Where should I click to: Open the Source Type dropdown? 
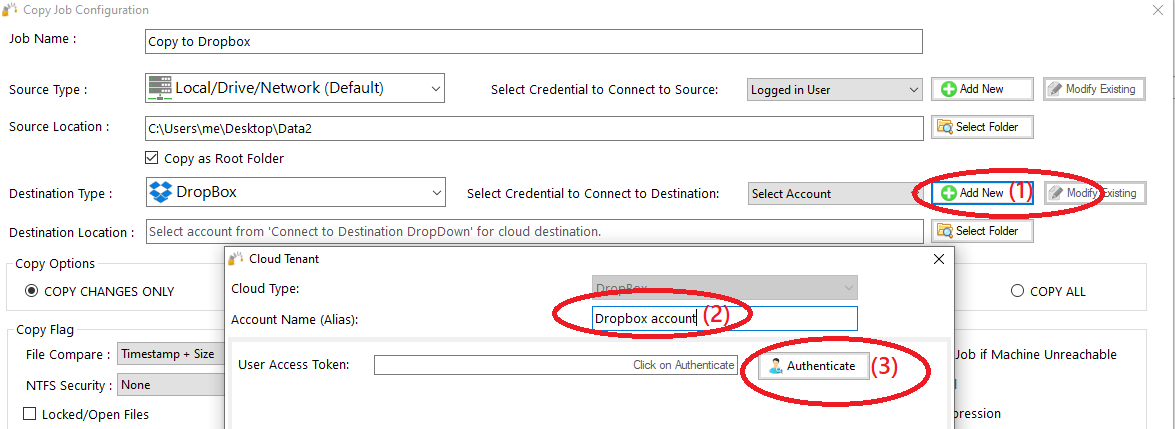[294, 88]
